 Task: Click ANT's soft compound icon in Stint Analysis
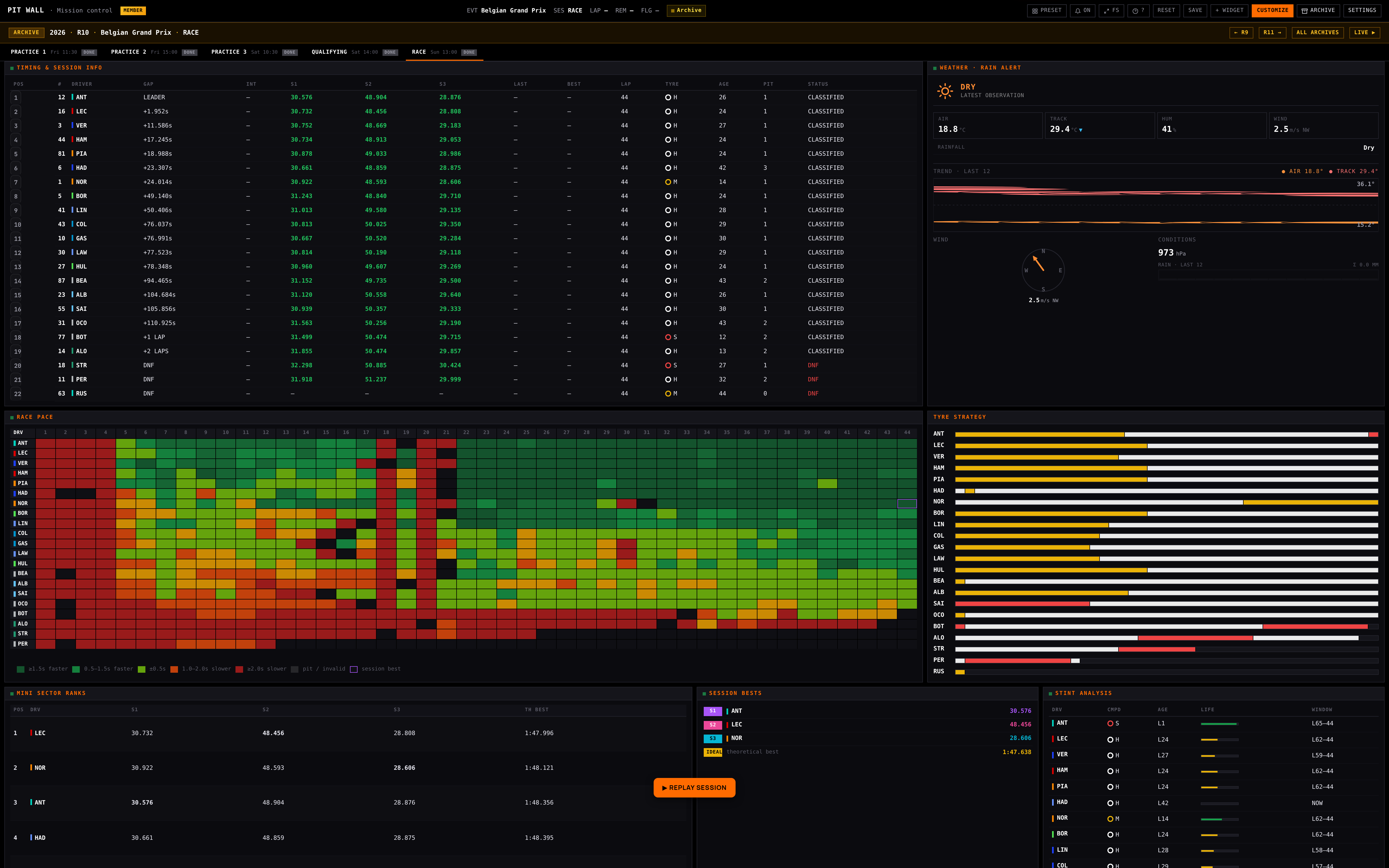1110,723
